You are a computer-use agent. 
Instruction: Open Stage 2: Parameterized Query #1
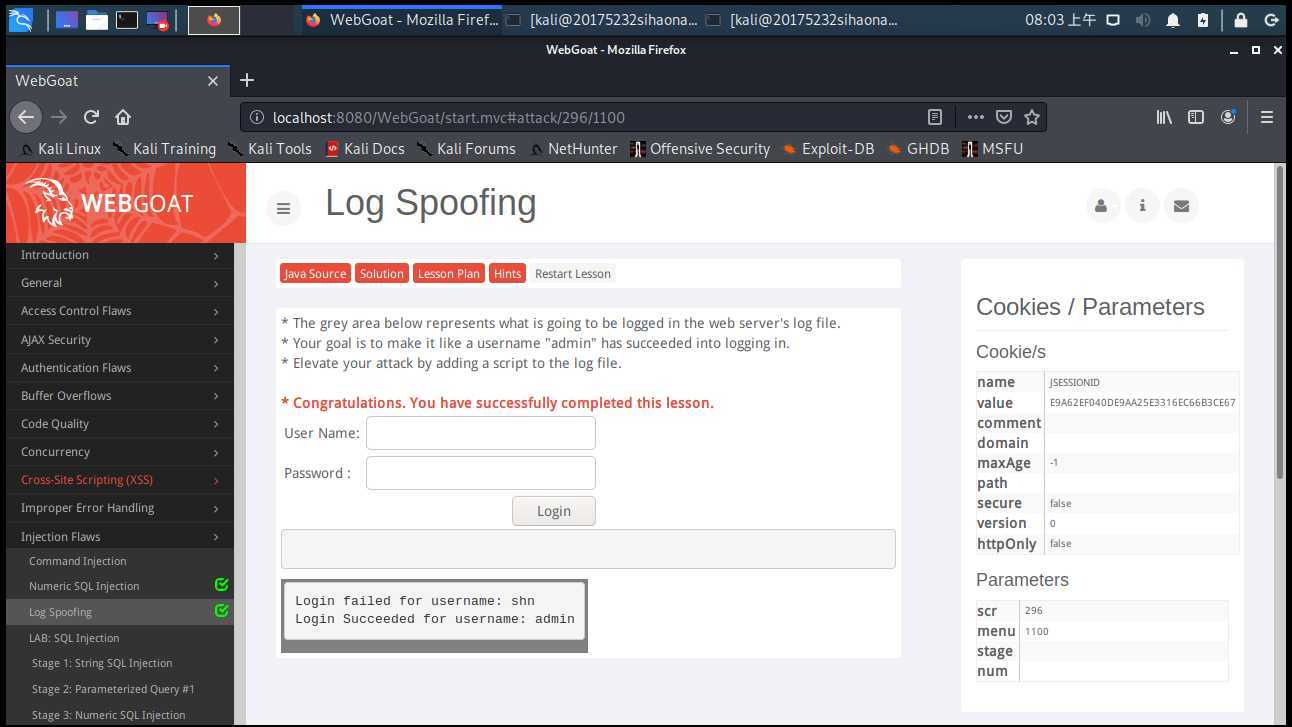pyautogui.click(x=113, y=689)
